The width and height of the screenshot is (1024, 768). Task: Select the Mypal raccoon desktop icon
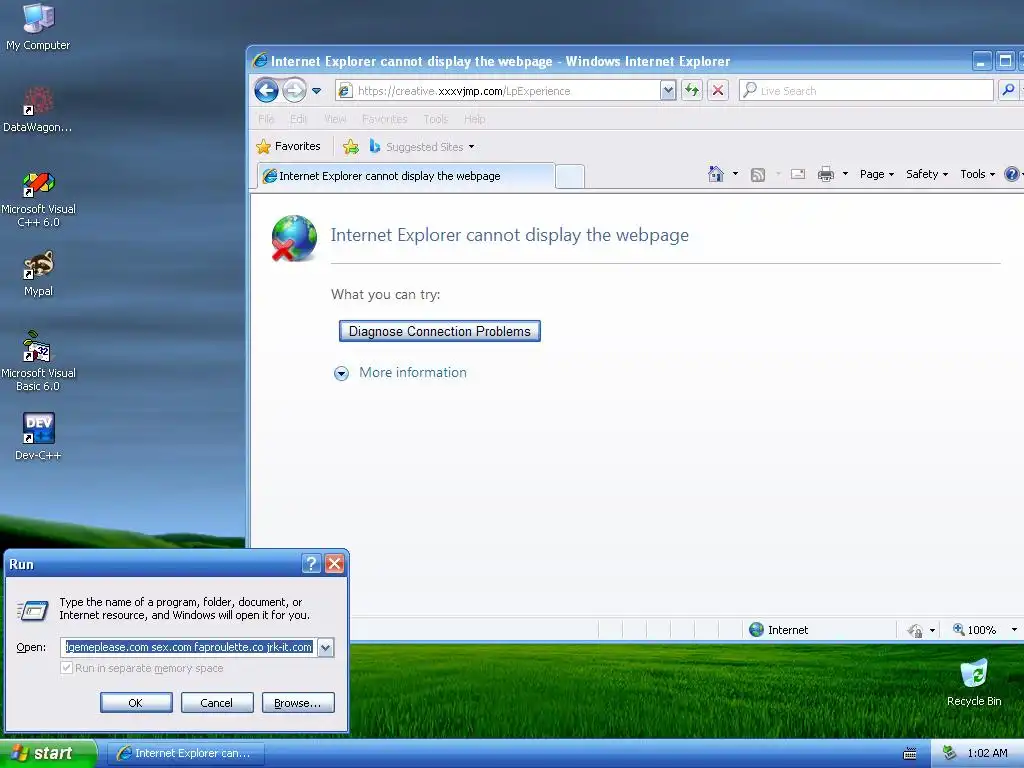pyautogui.click(x=38, y=274)
